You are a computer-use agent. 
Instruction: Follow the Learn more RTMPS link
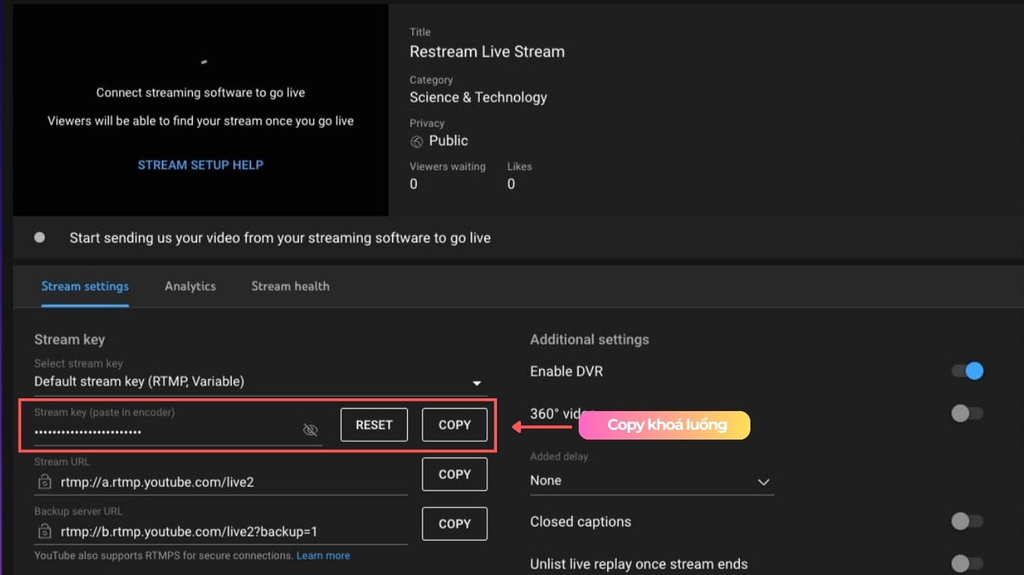click(323, 555)
